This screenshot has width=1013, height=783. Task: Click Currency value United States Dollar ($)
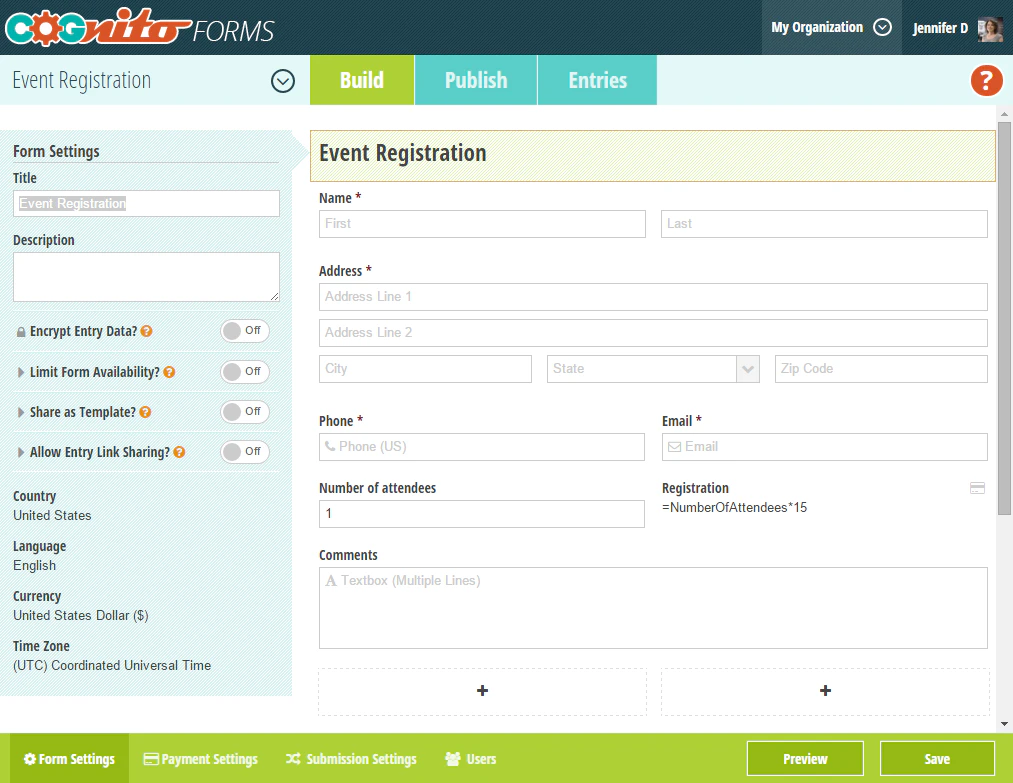[81, 616]
